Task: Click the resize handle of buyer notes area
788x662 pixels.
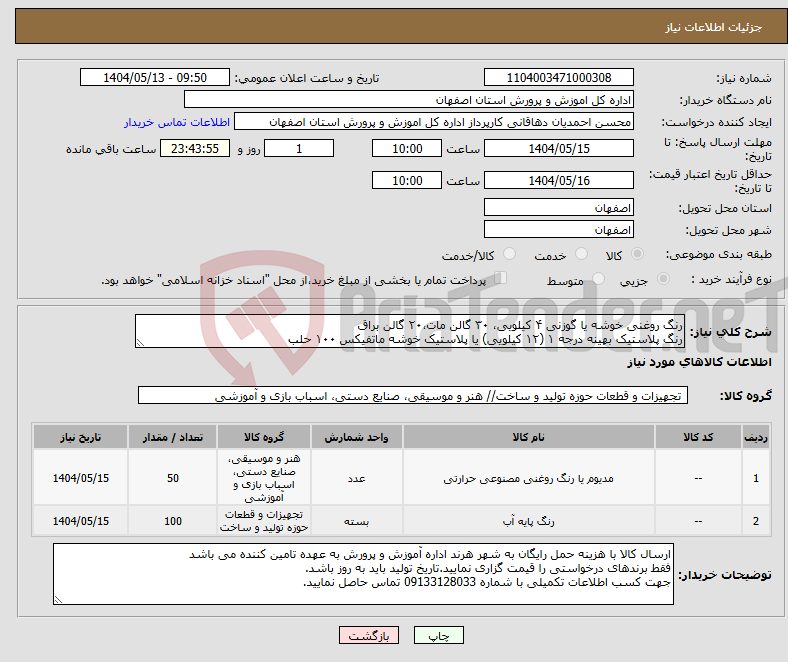Action: 58,599
